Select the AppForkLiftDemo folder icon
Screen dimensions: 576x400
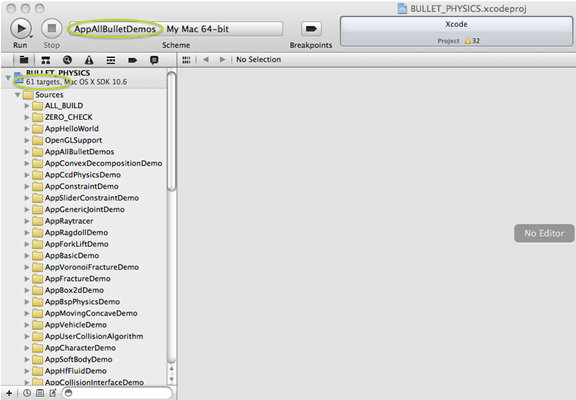[37, 244]
